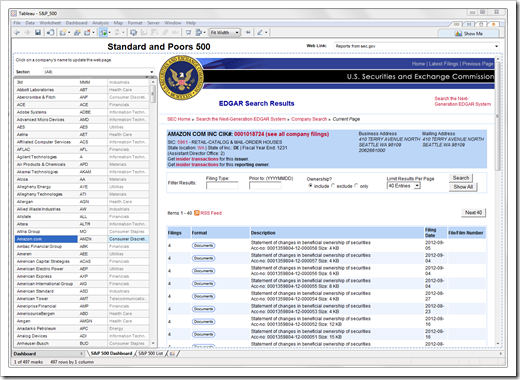
Task: Select the Ownership only radio button
Action: tap(356, 185)
